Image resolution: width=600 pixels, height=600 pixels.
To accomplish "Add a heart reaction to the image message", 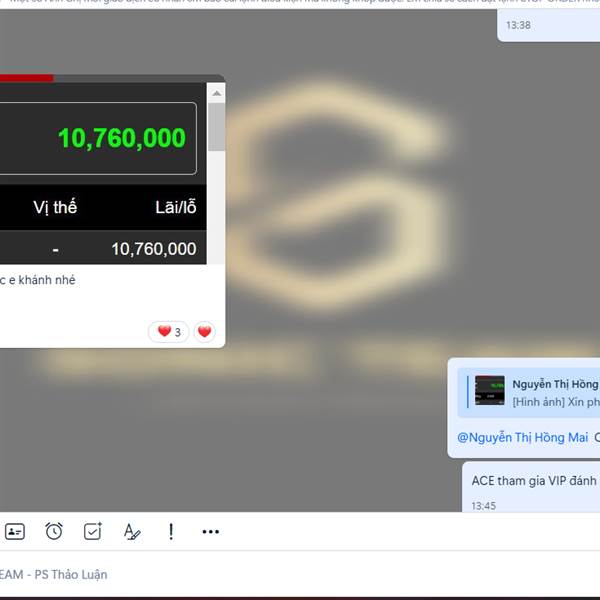I will (x=205, y=332).
